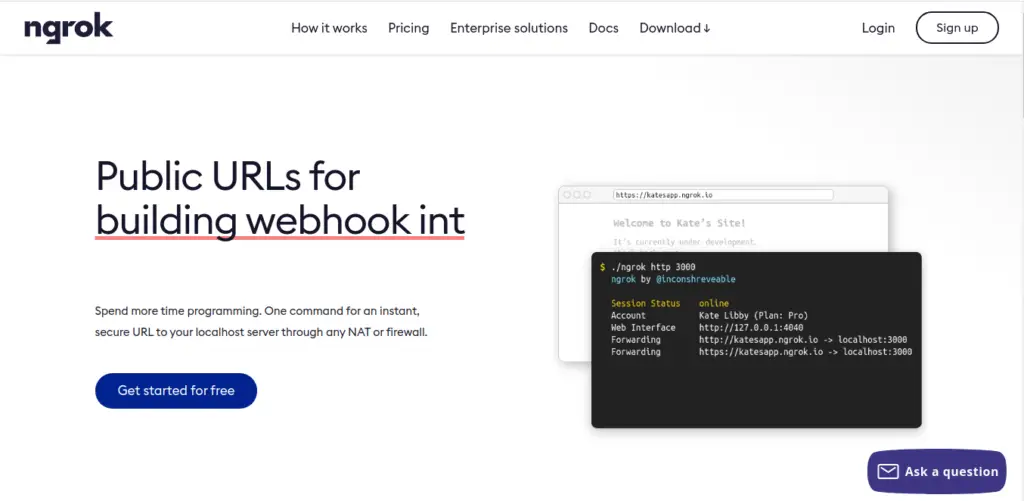Viewport: 1024px width, 501px height.
Task: Click 'Kate Libby (Plan: Pro)' text
Action: [754, 315]
